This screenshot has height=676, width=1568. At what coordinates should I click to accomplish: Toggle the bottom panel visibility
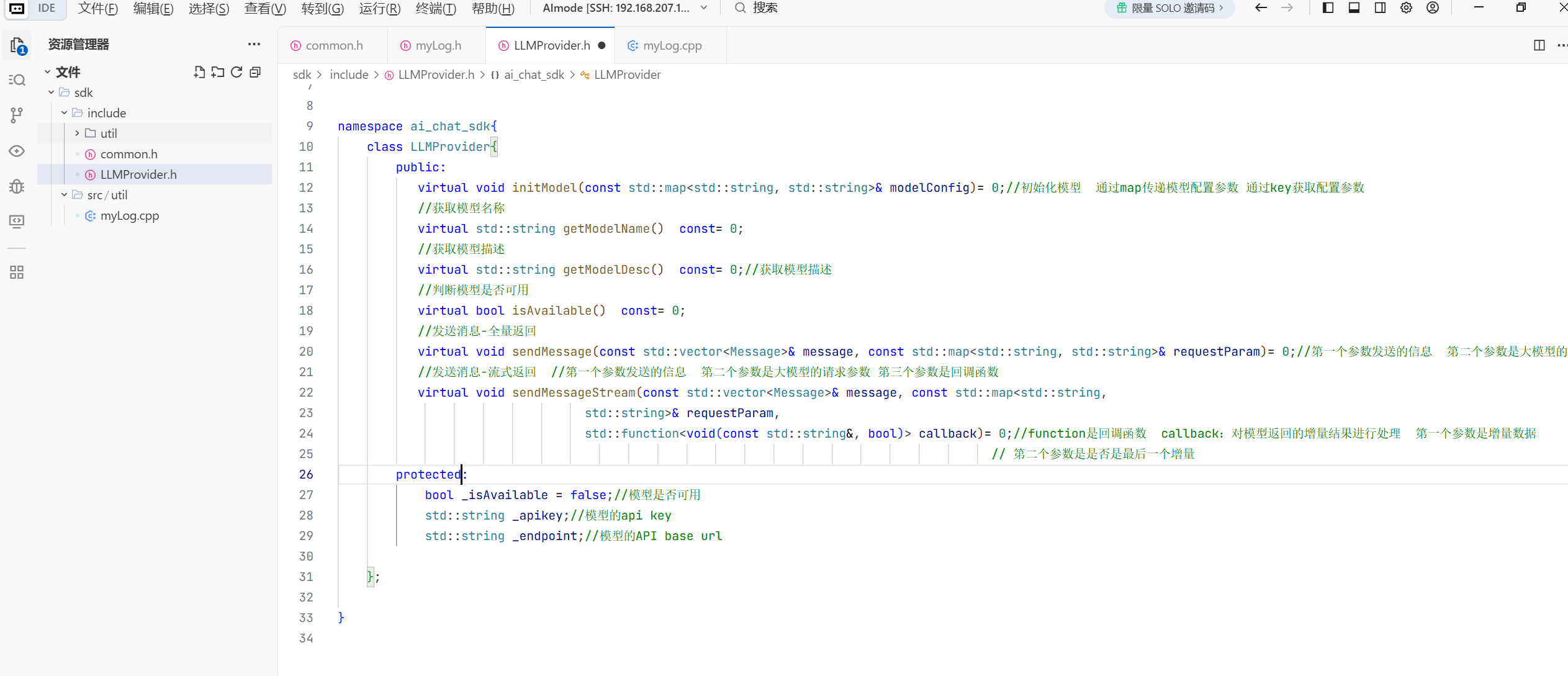point(1354,8)
